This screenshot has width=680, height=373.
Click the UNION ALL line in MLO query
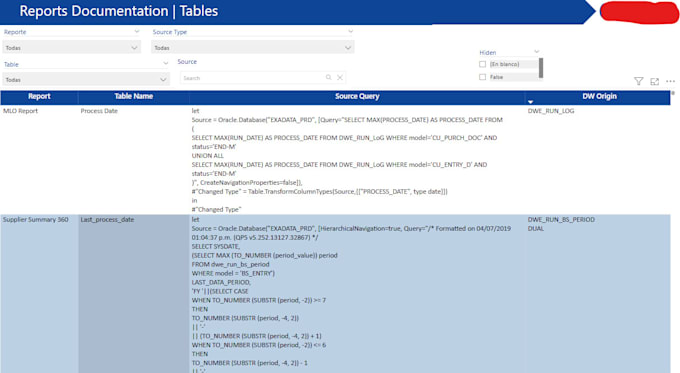208,156
